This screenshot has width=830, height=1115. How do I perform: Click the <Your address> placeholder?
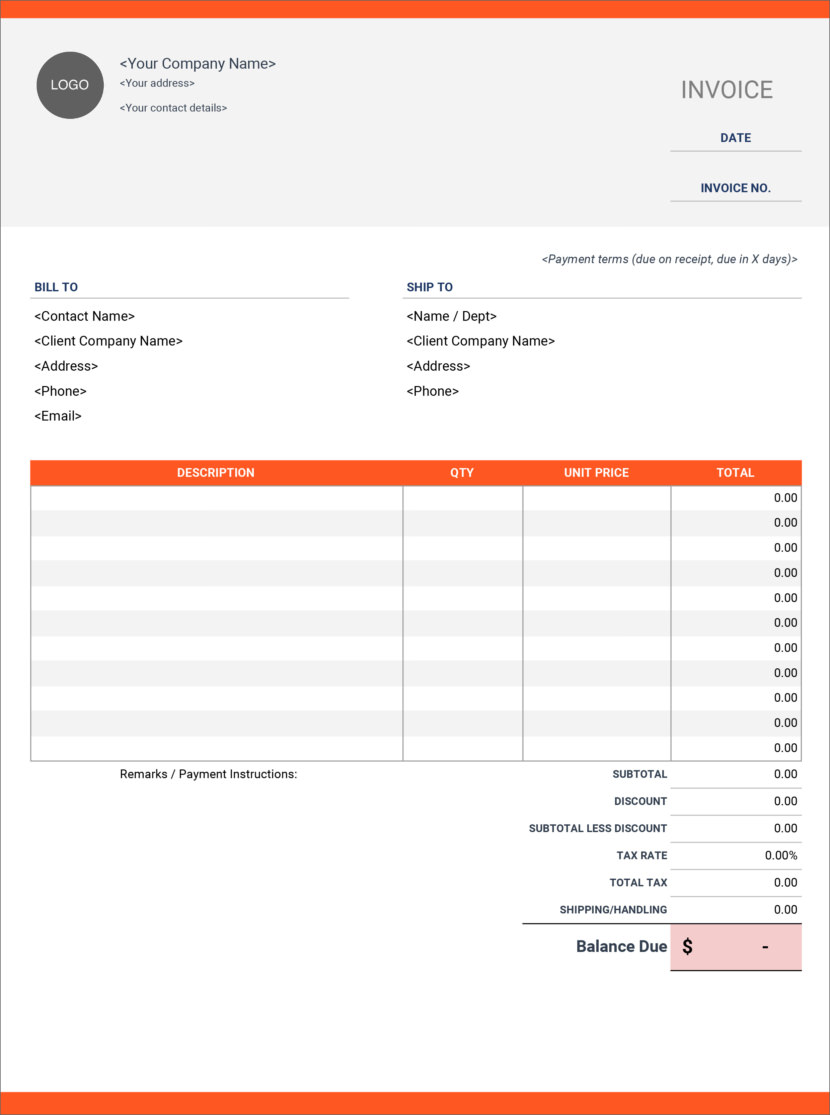point(157,83)
